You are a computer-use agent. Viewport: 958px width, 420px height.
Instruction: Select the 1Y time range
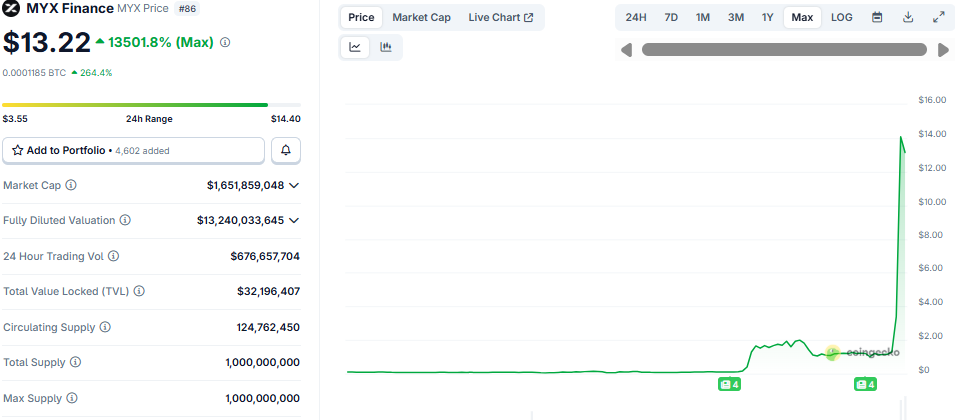[x=767, y=17]
